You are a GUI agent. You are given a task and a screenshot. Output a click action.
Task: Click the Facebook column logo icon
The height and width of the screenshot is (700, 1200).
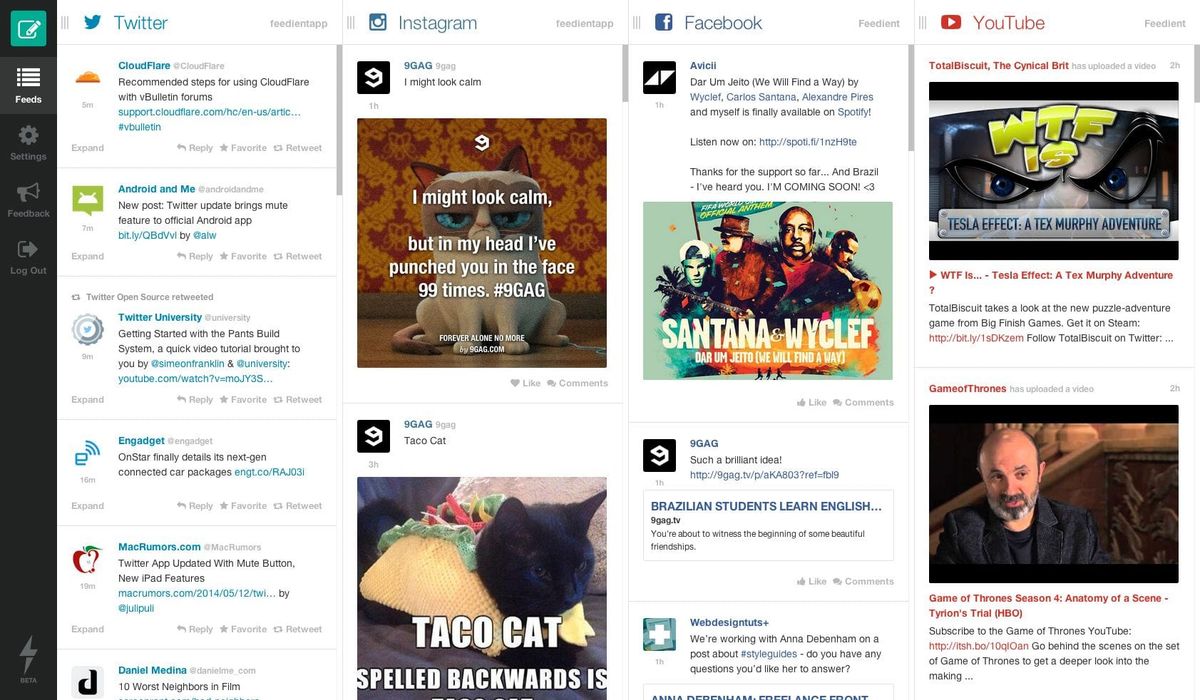[x=663, y=22]
